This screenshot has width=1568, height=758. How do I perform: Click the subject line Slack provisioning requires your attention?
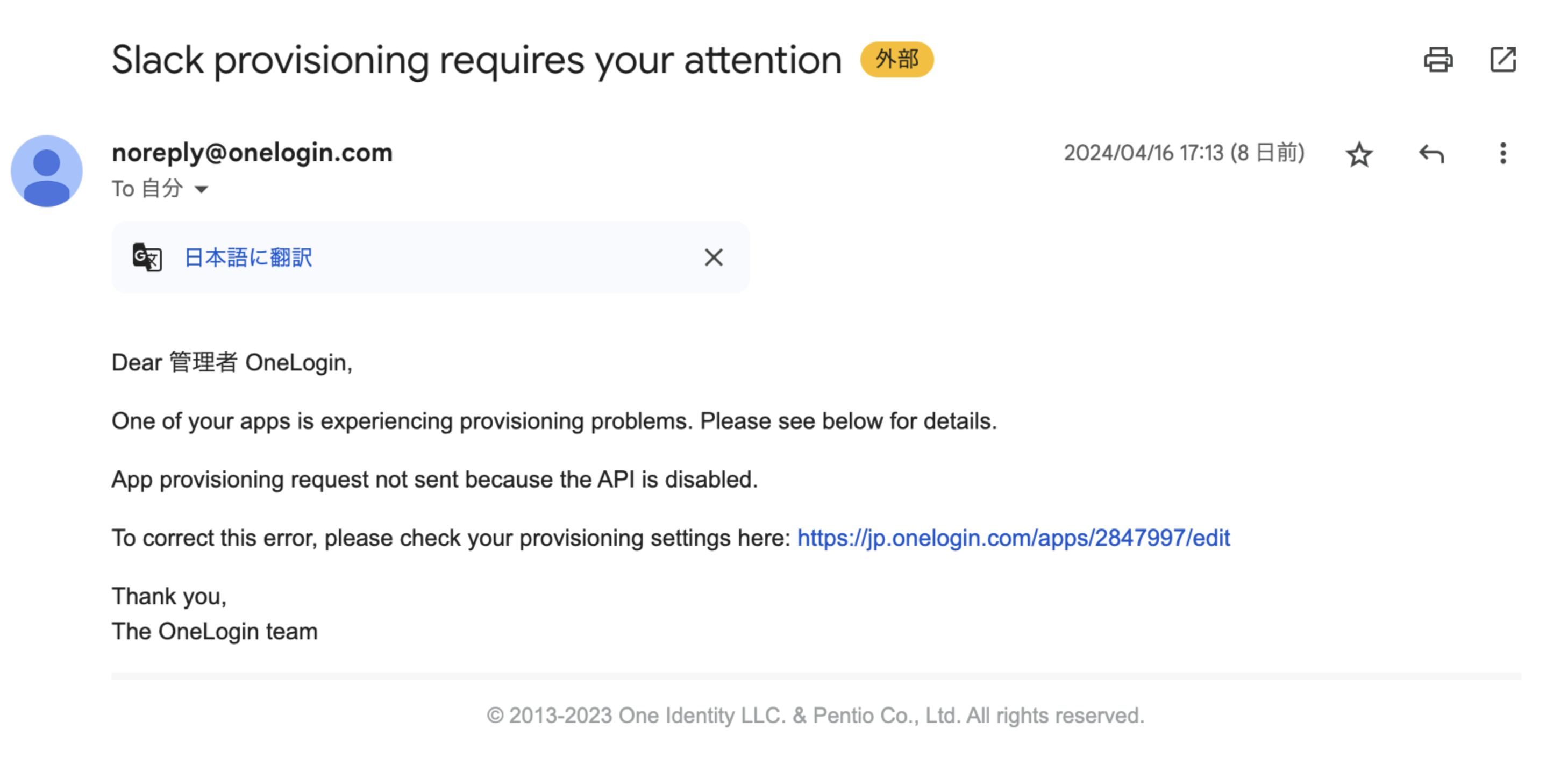tap(476, 60)
